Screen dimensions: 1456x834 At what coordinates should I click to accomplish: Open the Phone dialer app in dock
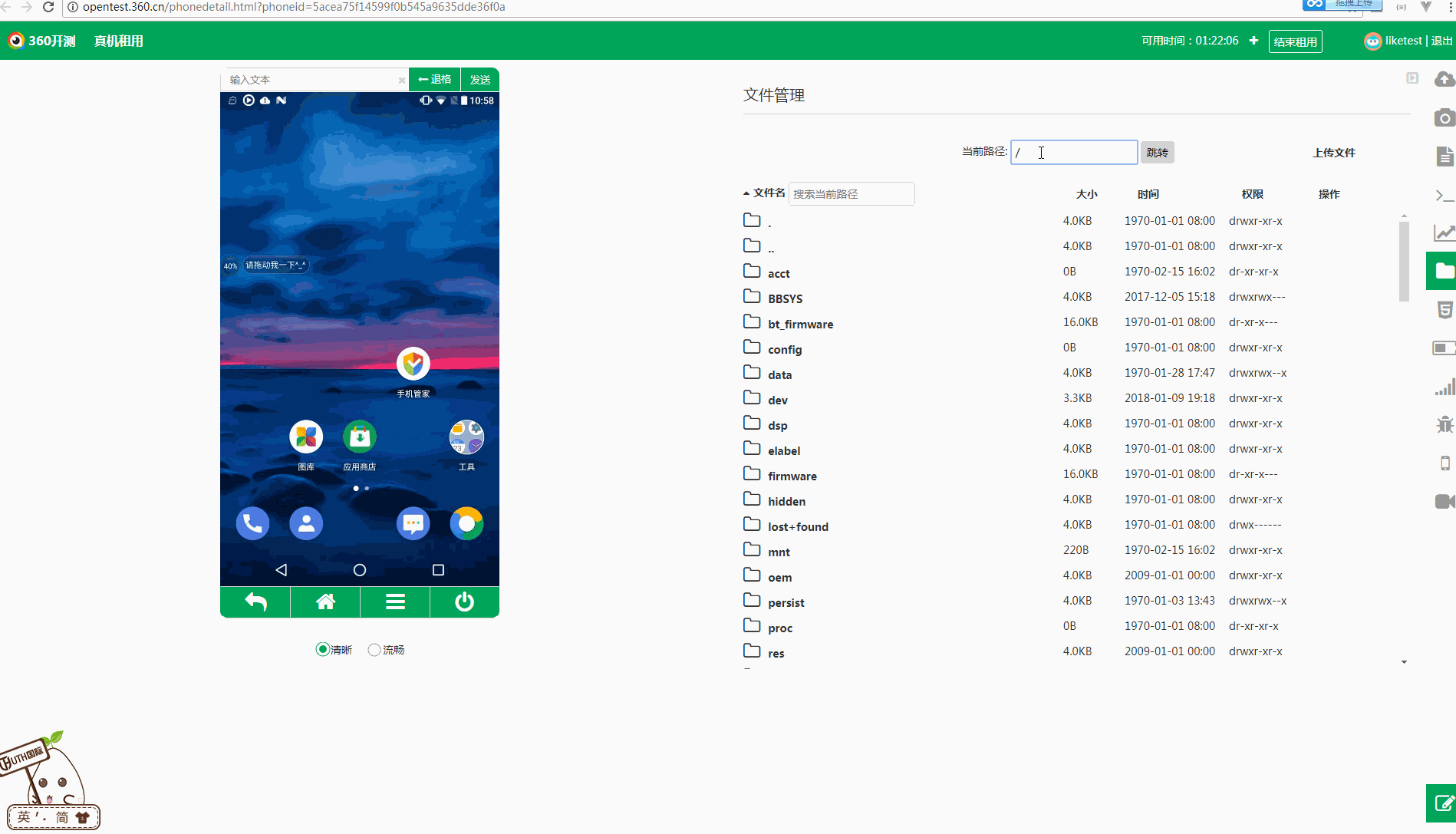[252, 524]
